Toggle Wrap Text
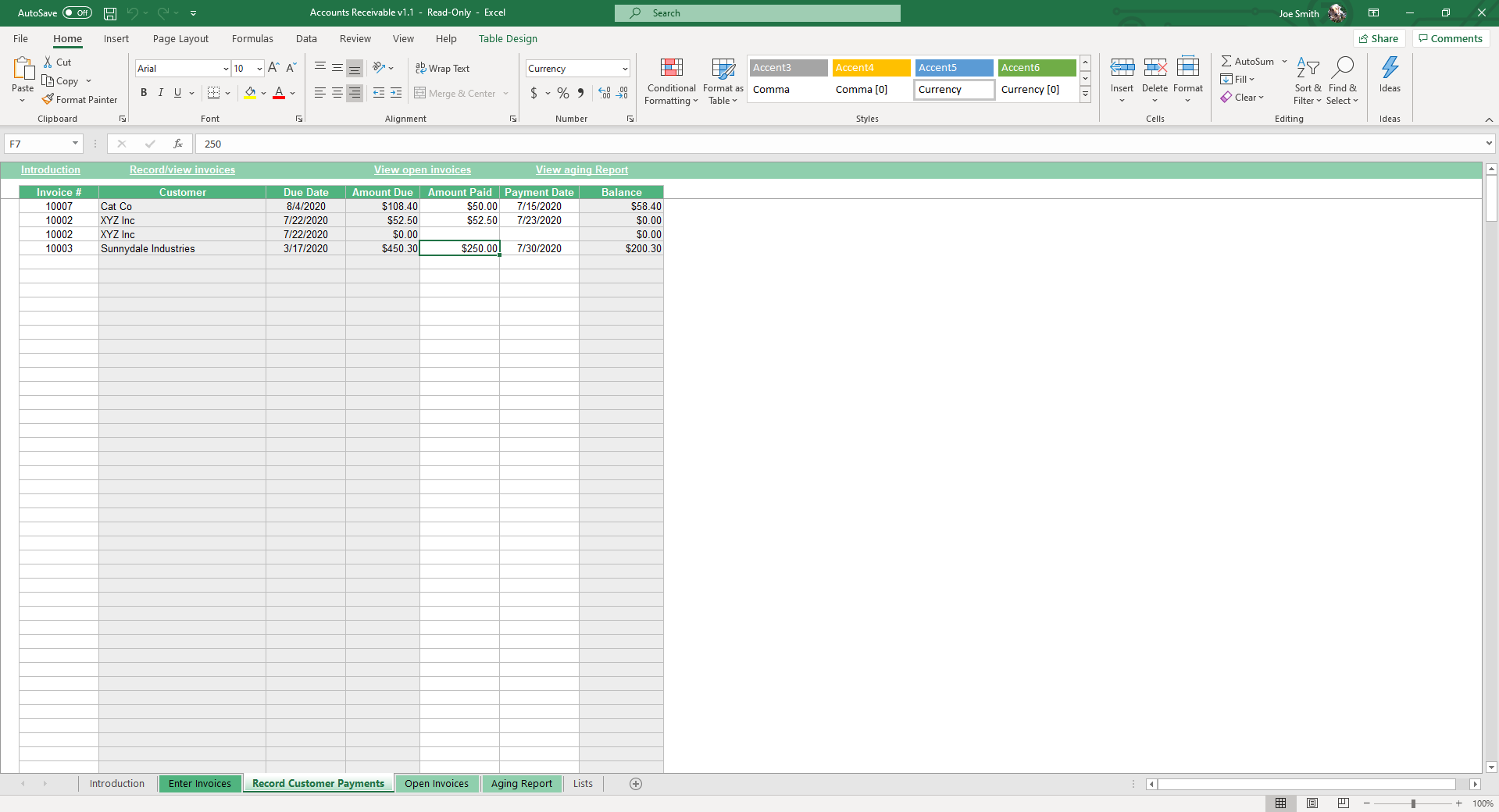Screen dimensions: 1499x812 tap(443, 69)
